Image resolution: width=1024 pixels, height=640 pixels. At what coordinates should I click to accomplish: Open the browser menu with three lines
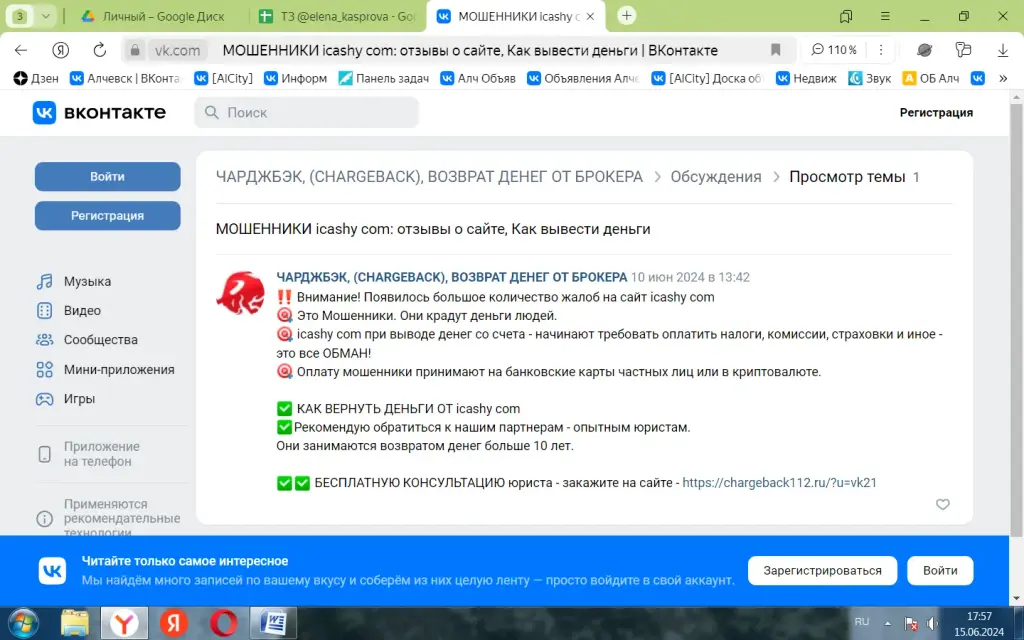point(885,16)
